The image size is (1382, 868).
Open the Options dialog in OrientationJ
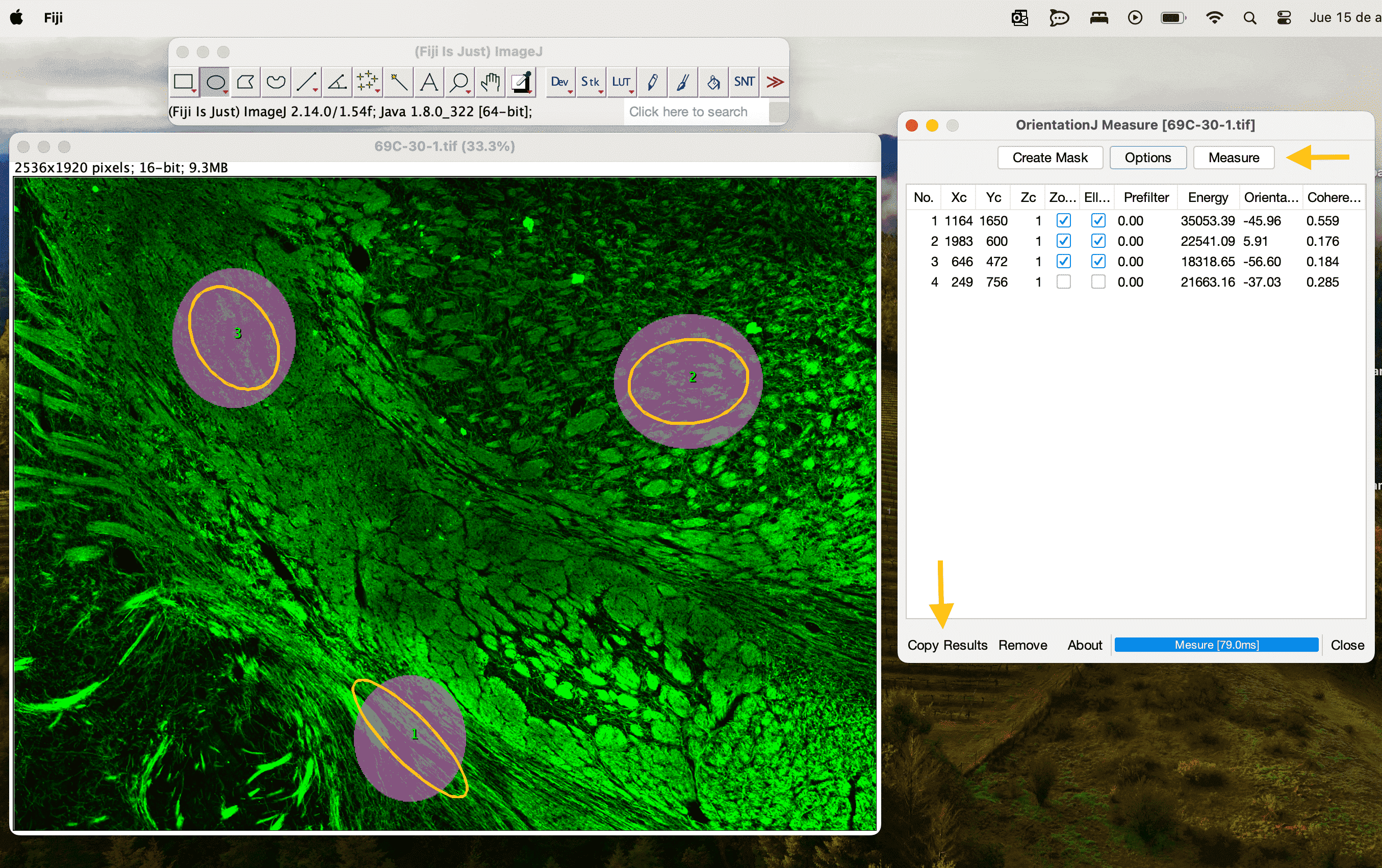pyautogui.click(x=1148, y=158)
